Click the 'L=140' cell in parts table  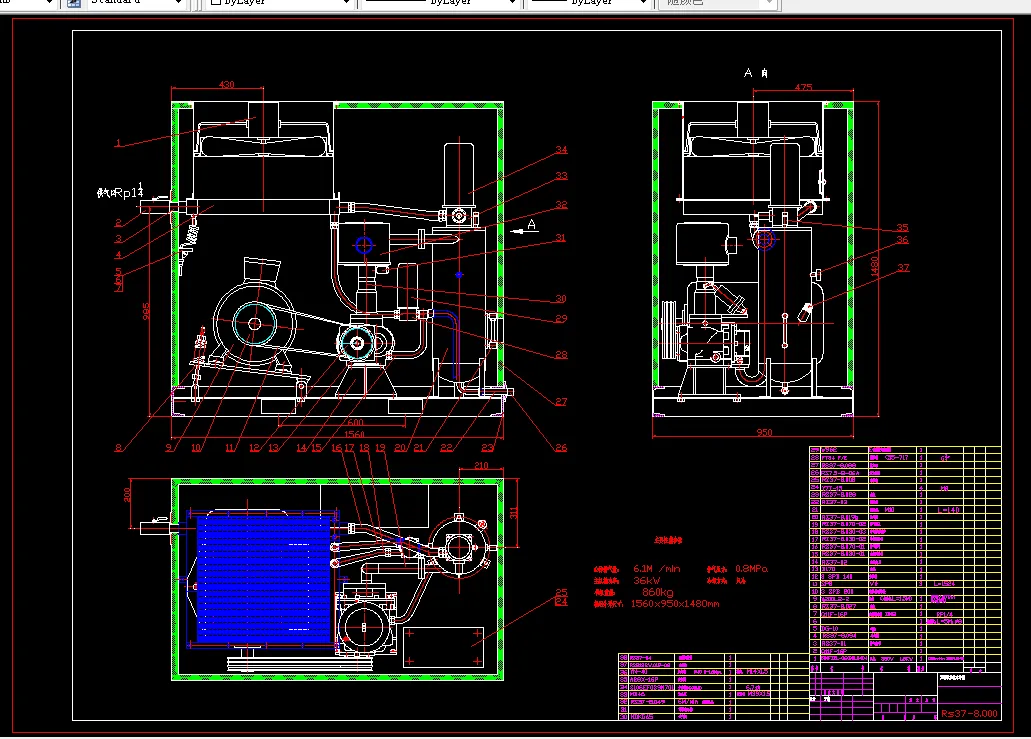[948, 510]
